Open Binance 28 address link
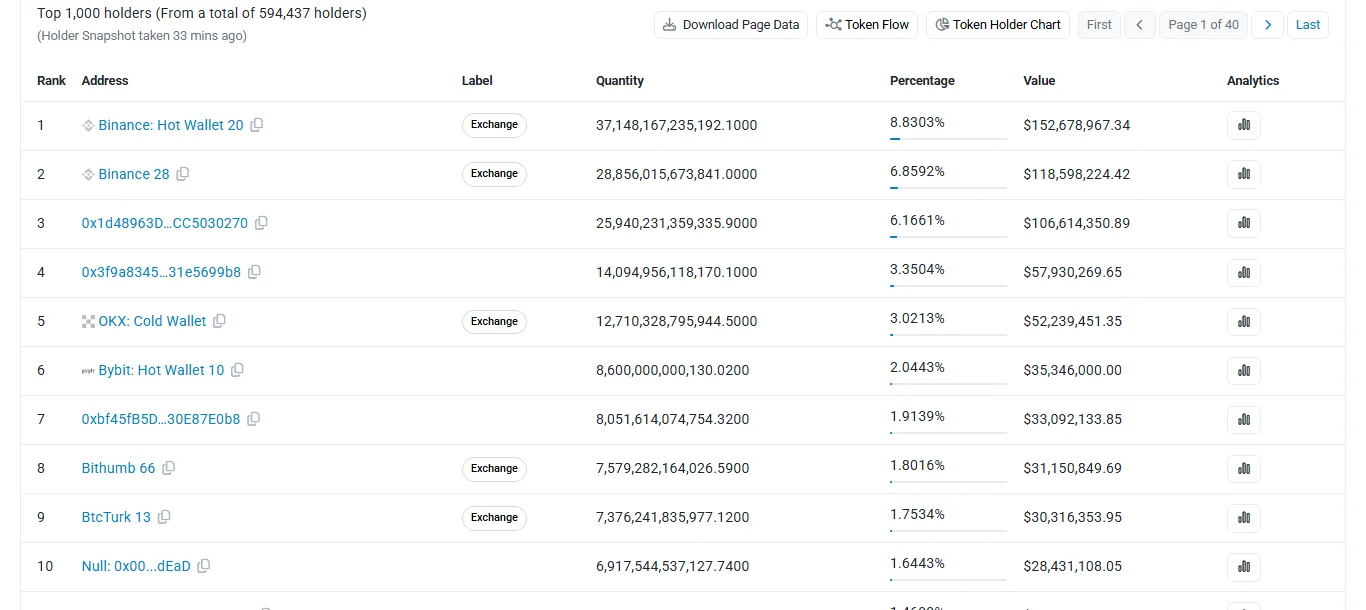The height and width of the screenshot is (610, 1366). coord(134,174)
